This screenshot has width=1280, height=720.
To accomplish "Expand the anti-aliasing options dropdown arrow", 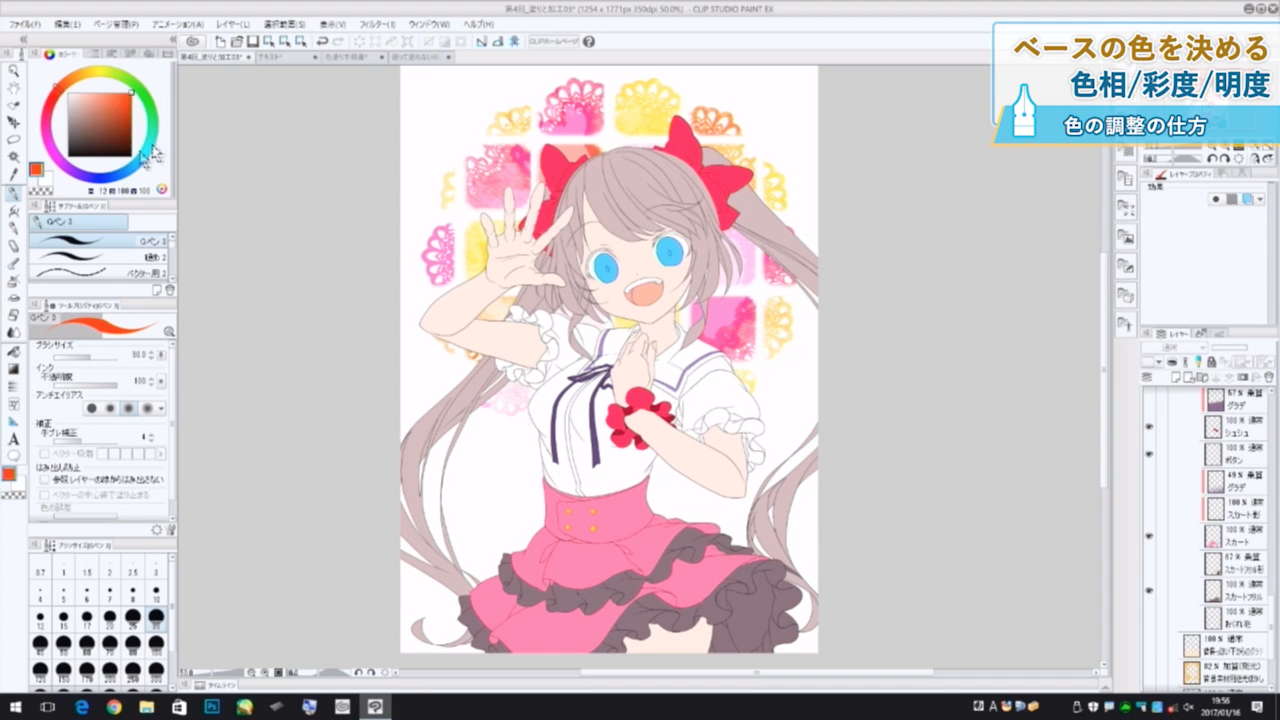I will (x=162, y=408).
